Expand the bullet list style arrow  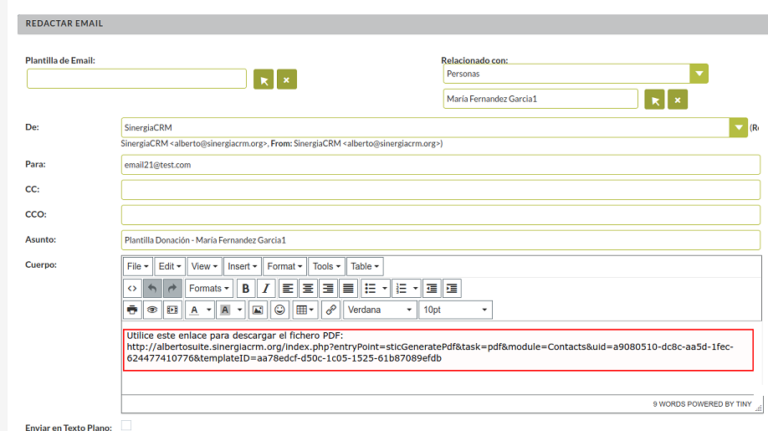[x=384, y=288]
